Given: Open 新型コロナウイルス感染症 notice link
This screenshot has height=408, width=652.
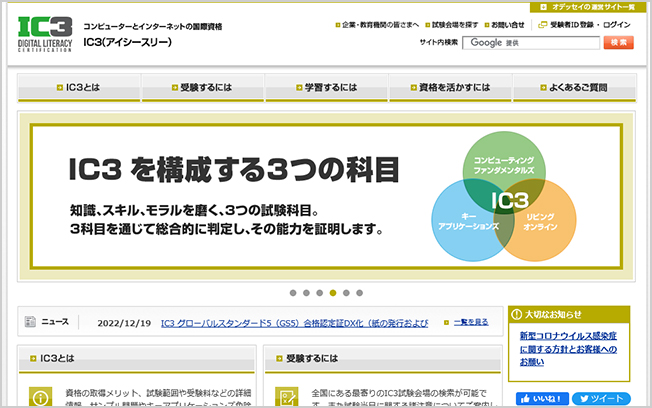Looking at the screenshot, I should pyautogui.click(x=568, y=349).
